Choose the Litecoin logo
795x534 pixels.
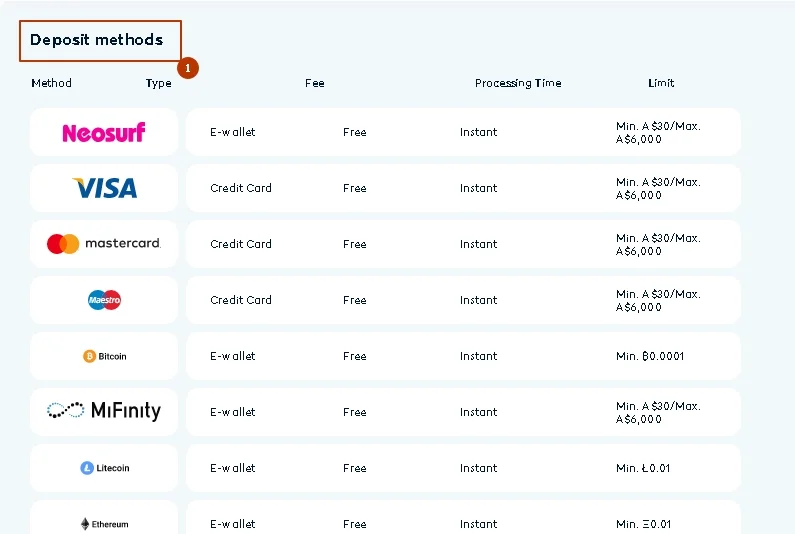pos(104,468)
